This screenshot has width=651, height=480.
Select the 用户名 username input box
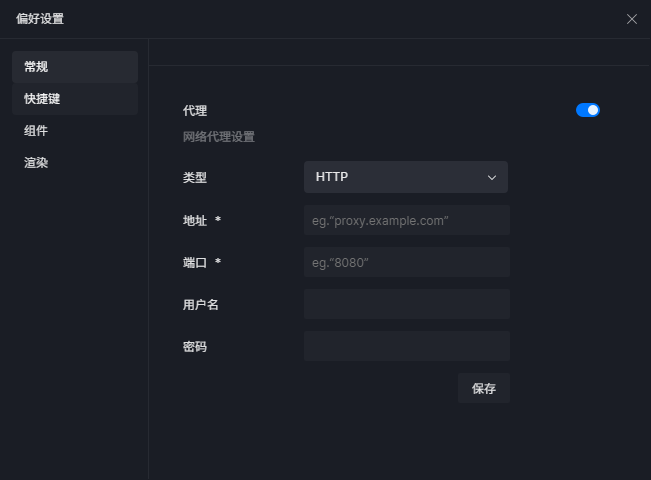[x=407, y=304]
